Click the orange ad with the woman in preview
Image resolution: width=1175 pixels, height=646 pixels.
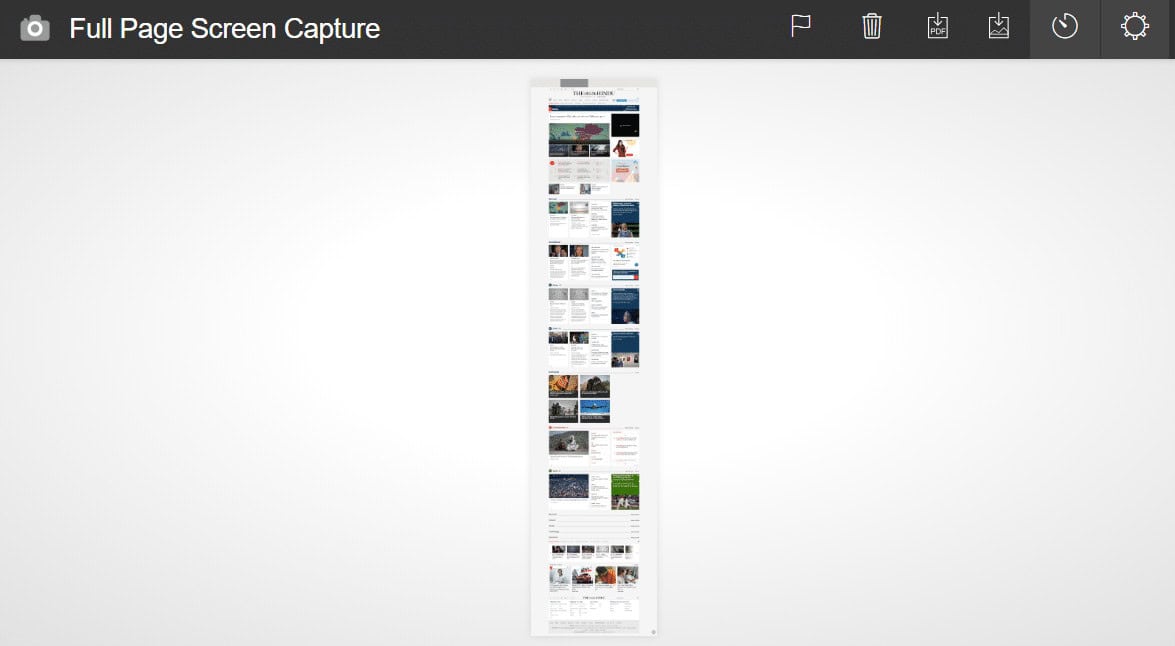tap(624, 152)
